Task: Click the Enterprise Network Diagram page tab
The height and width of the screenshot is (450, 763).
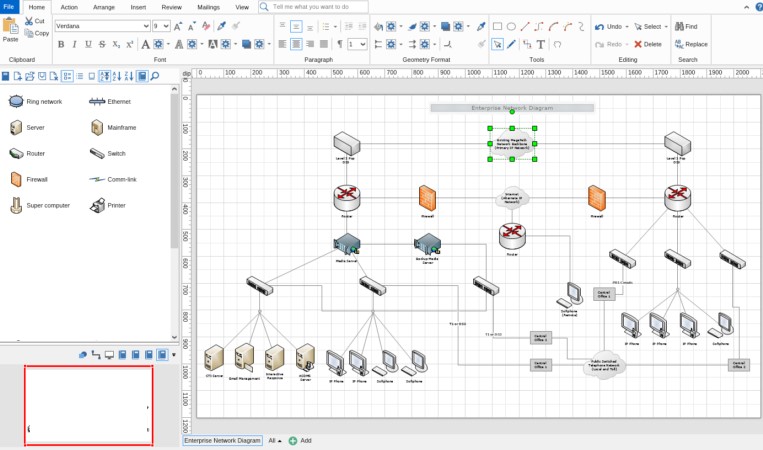Action: (x=222, y=441)
